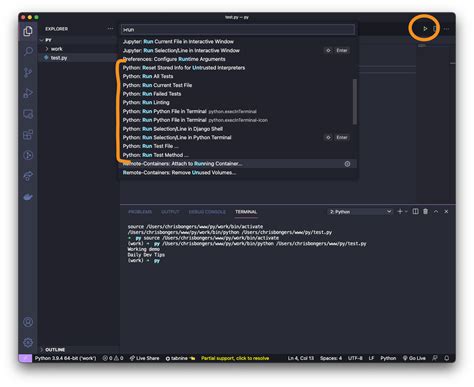
Task: Click the command palette list scrollbar
Action: pos(355,102)
